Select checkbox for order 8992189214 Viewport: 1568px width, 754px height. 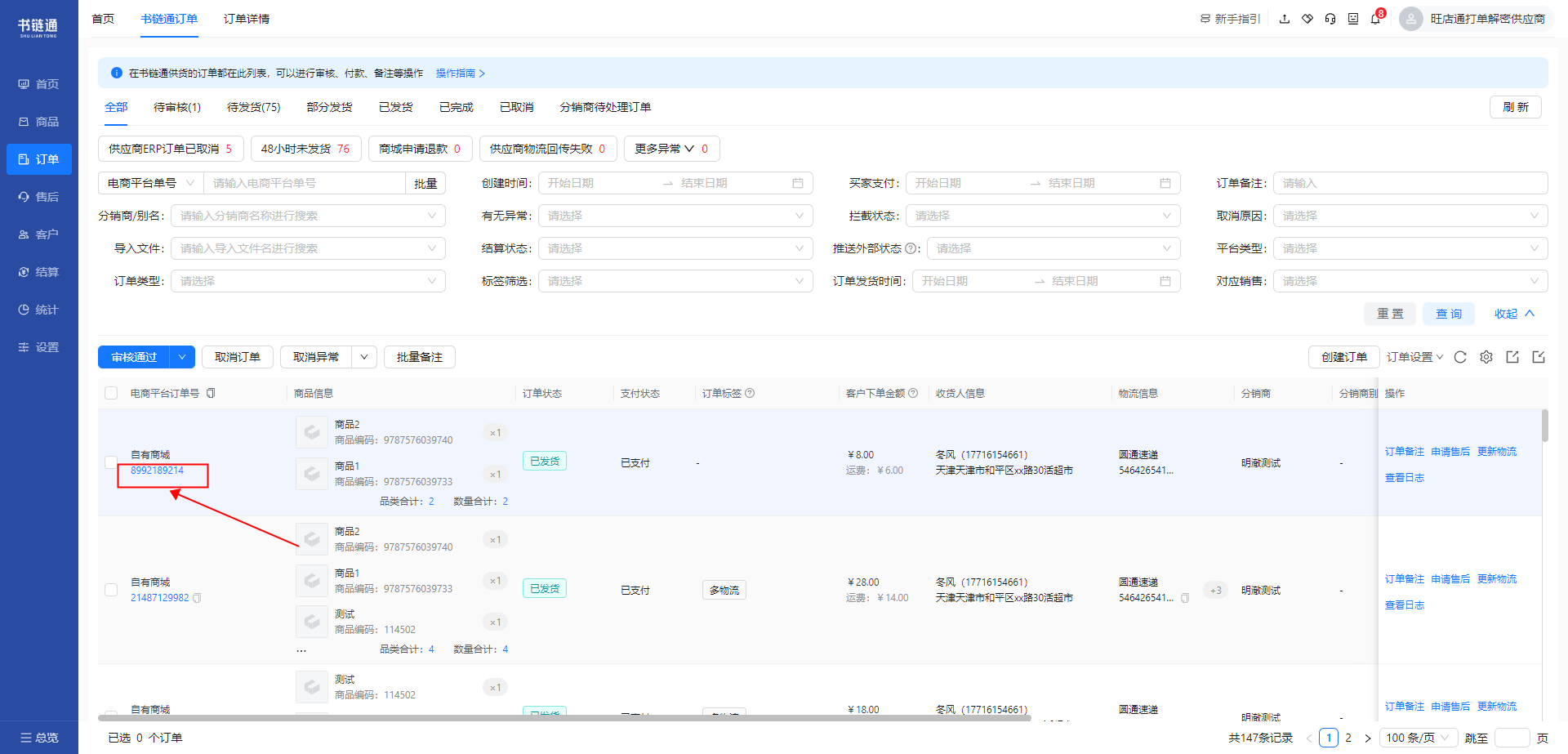(111, 462)
